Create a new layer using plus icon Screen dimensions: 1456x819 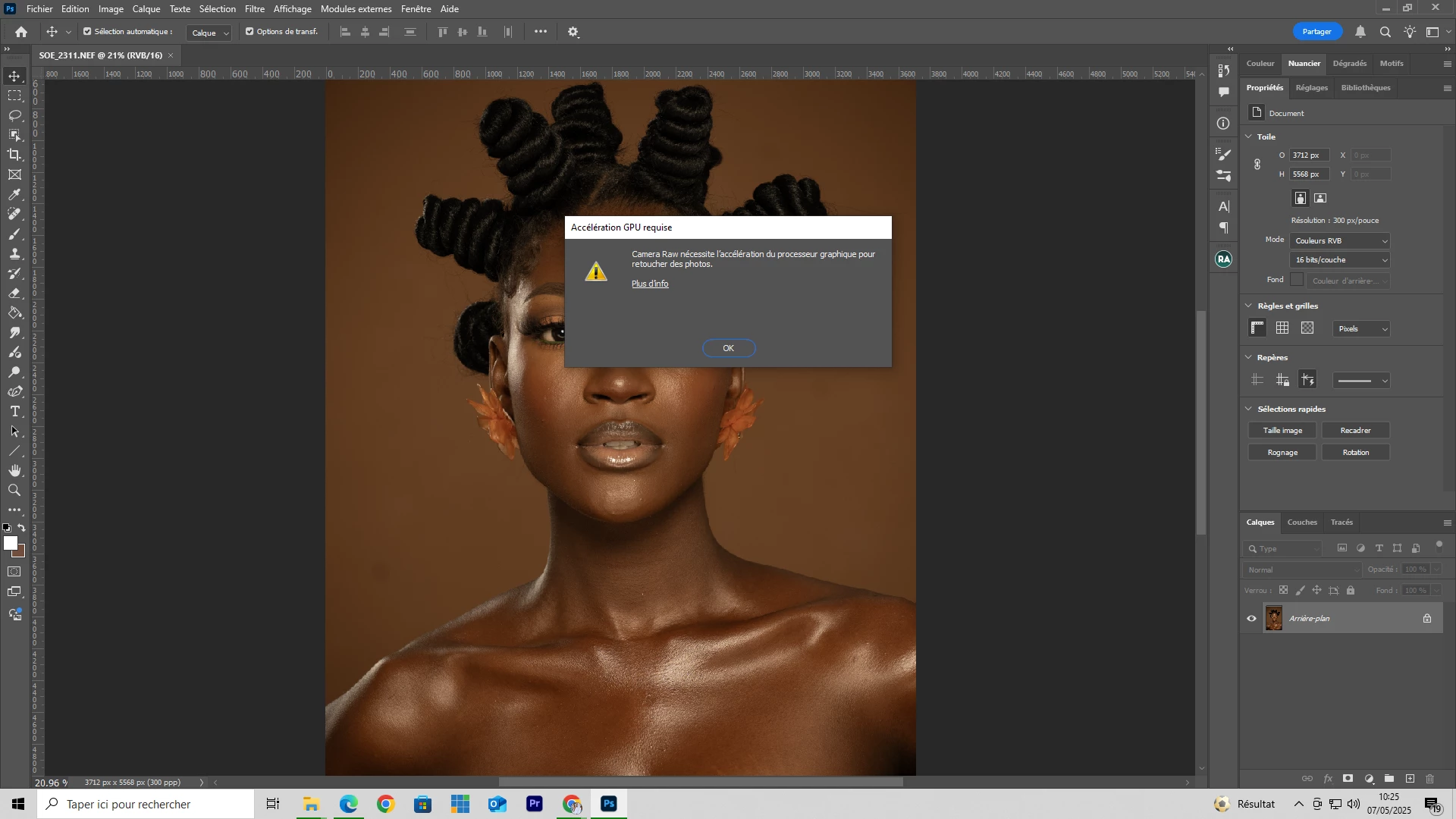point(1410,779)
